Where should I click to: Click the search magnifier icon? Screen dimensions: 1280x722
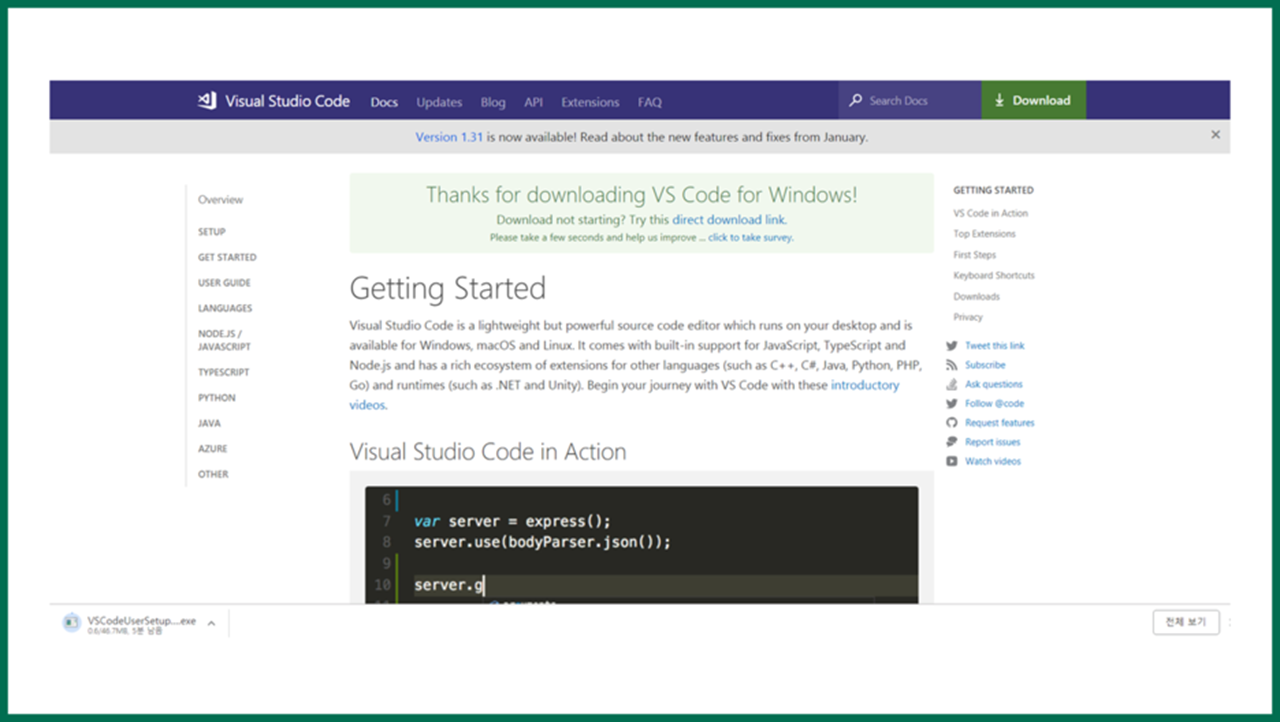pyautogui.click(x=855, y=101)
